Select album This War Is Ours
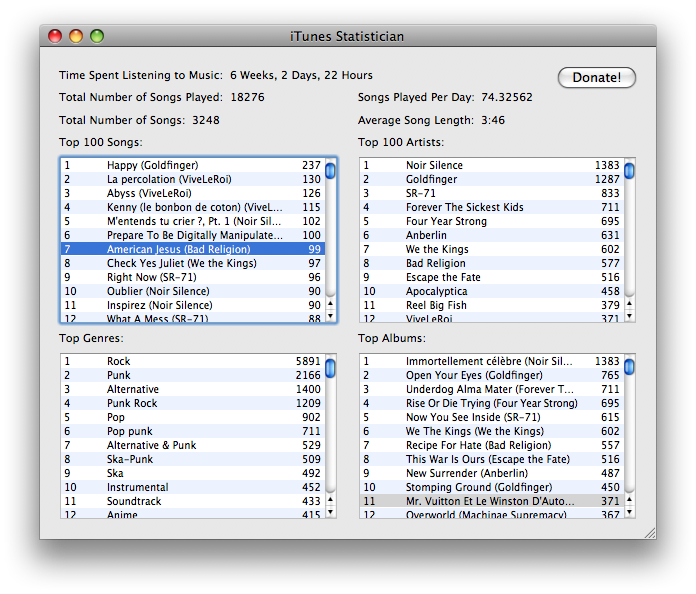The height and width of the screenshot is (594, 696). (x=492, y=459)
